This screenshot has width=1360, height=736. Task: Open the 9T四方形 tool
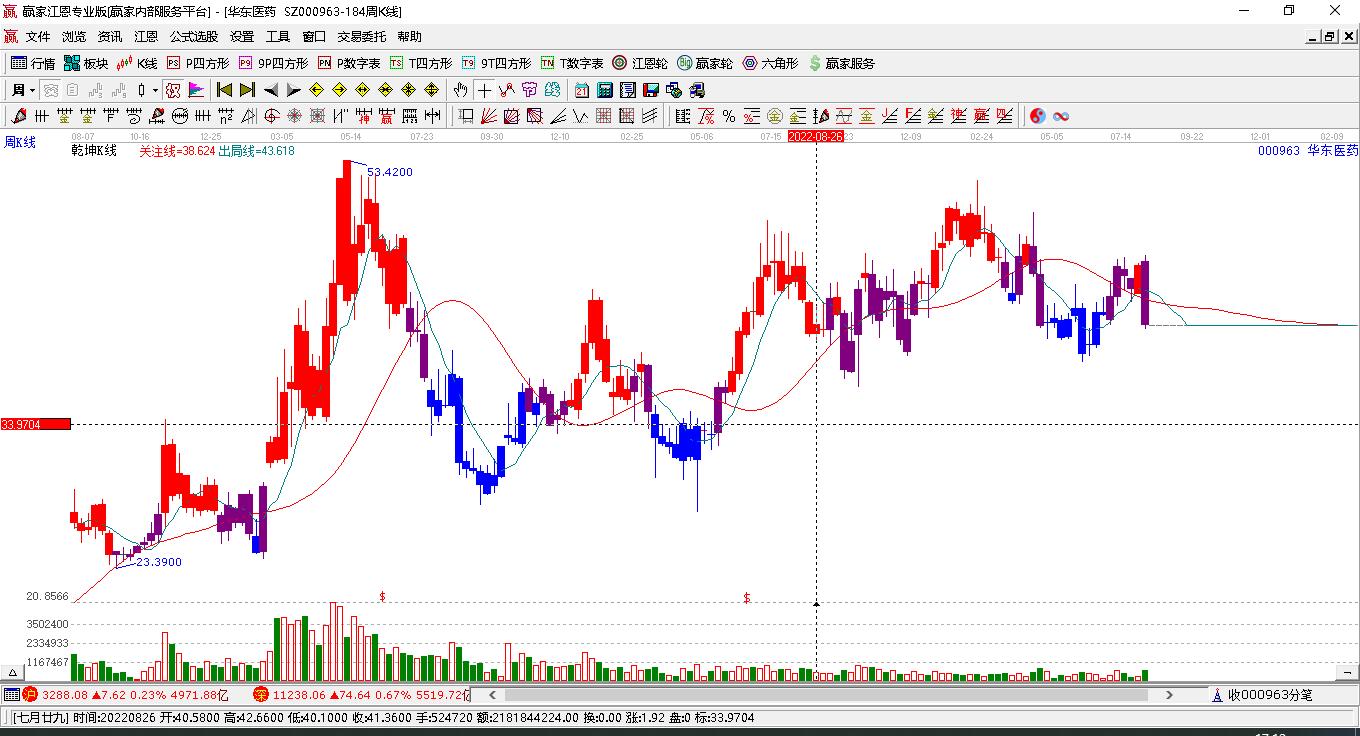[x=497, y=63]
